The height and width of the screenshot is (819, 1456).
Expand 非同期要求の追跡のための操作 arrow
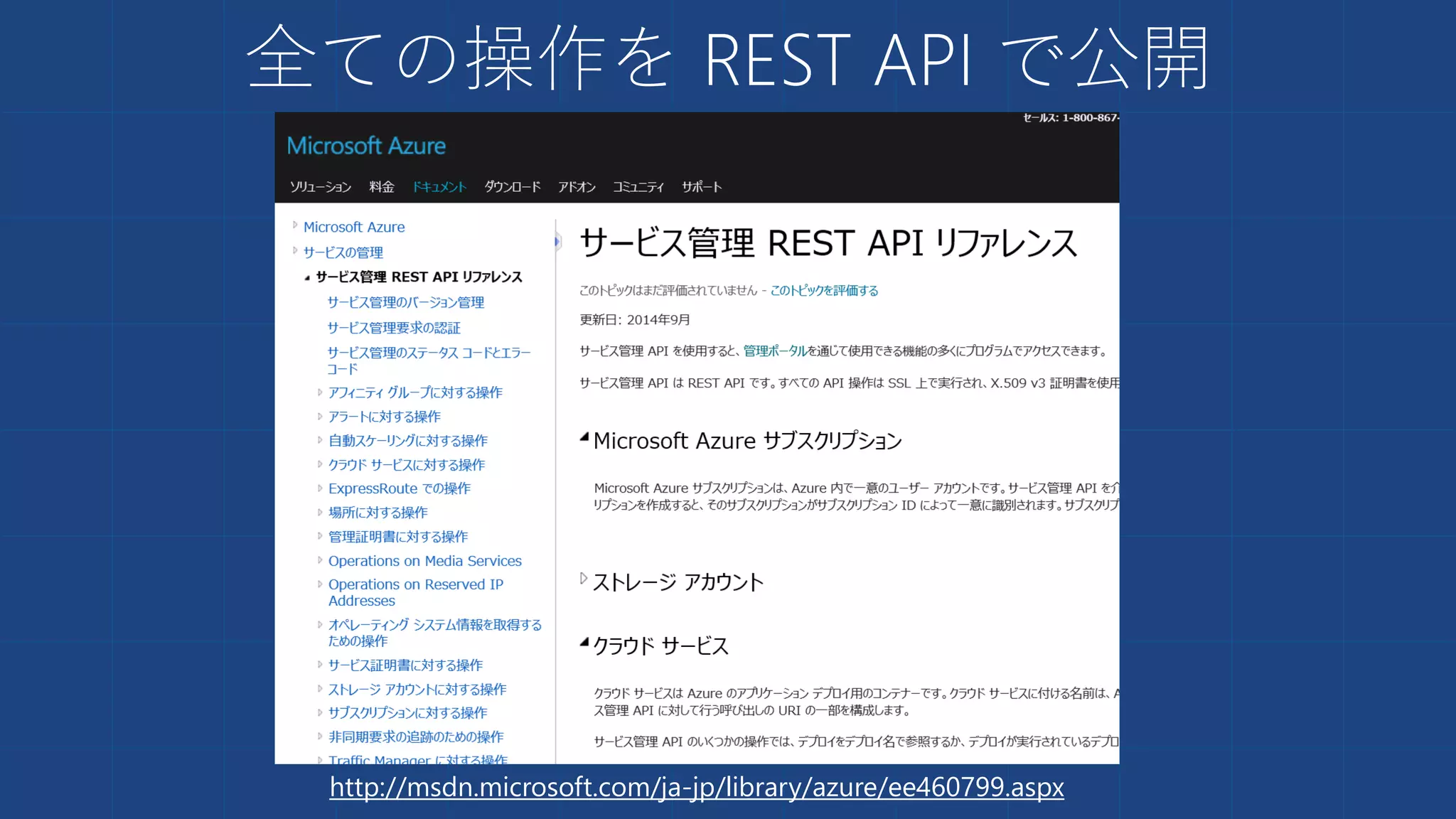click(x=320, y=737)
